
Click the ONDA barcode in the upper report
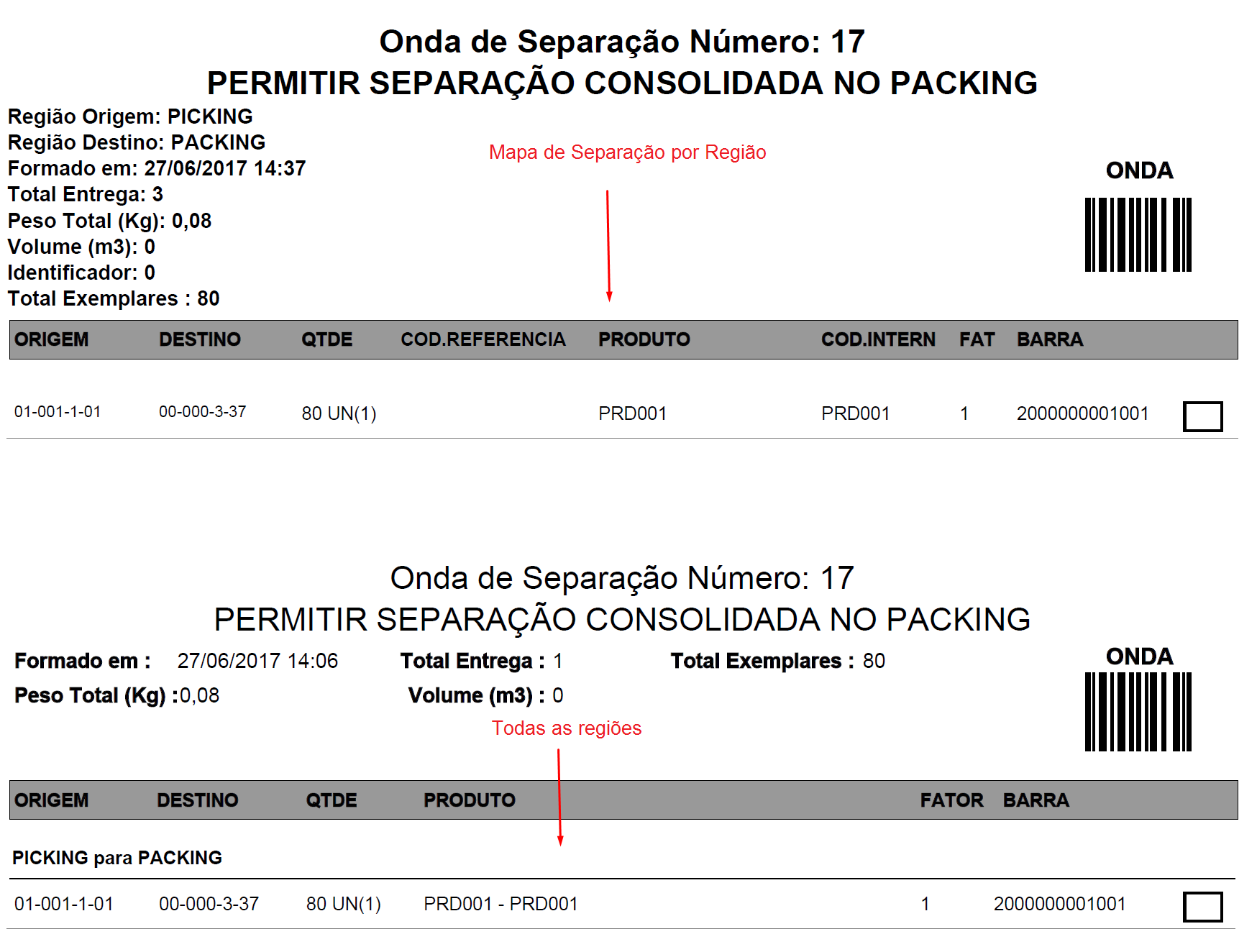point(1138,234)
